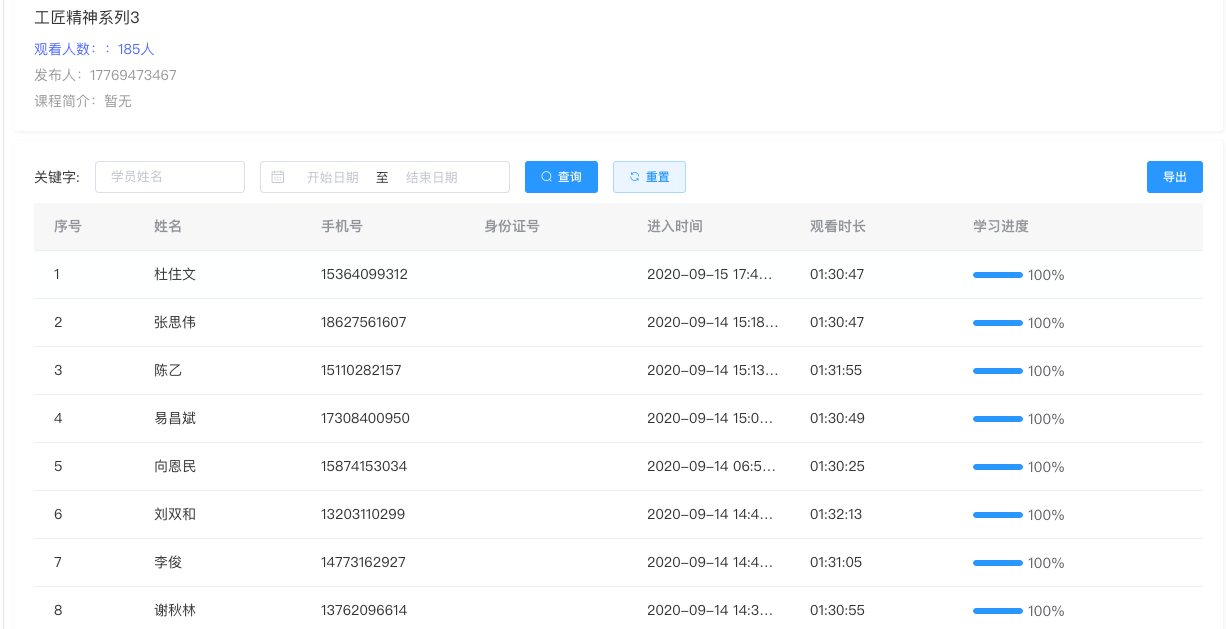Click the 观看时长 column header
This screenshot has width=1226, height=629.
837,226
